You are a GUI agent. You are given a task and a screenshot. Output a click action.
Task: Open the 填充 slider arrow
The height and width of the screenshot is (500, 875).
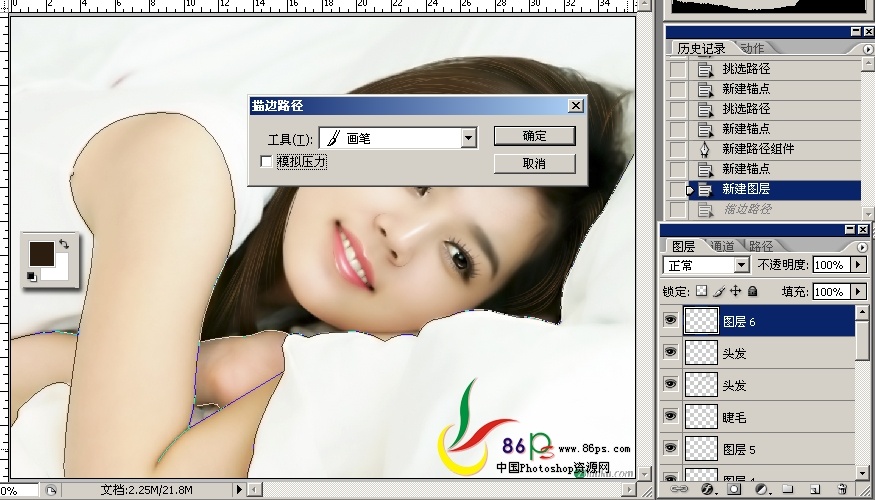[859, 291]
